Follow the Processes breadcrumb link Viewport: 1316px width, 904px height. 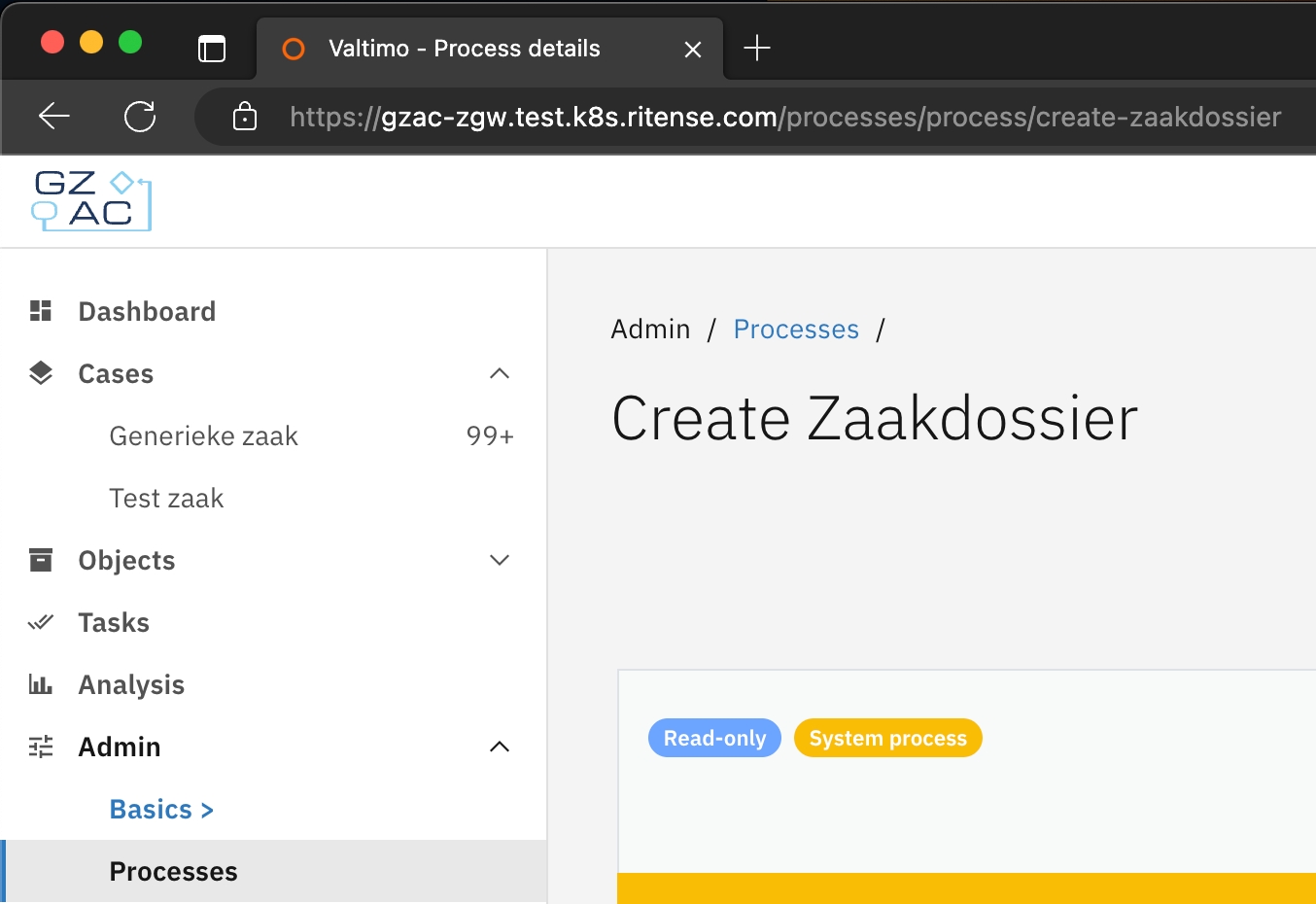click(x=796, y=330)
